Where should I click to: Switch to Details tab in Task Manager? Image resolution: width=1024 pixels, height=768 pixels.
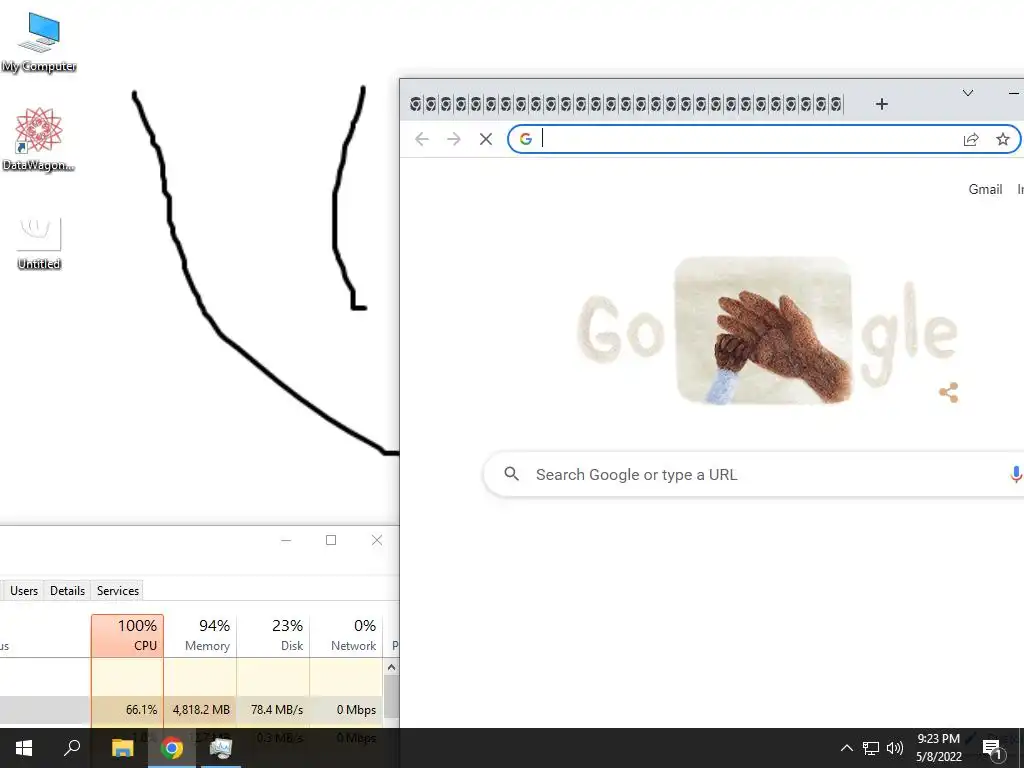(67, 590)
